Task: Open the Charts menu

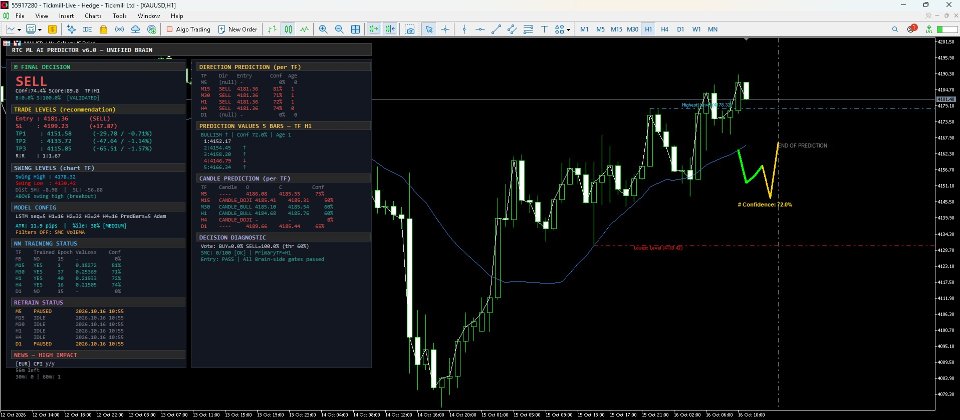Action: [93, 15]
